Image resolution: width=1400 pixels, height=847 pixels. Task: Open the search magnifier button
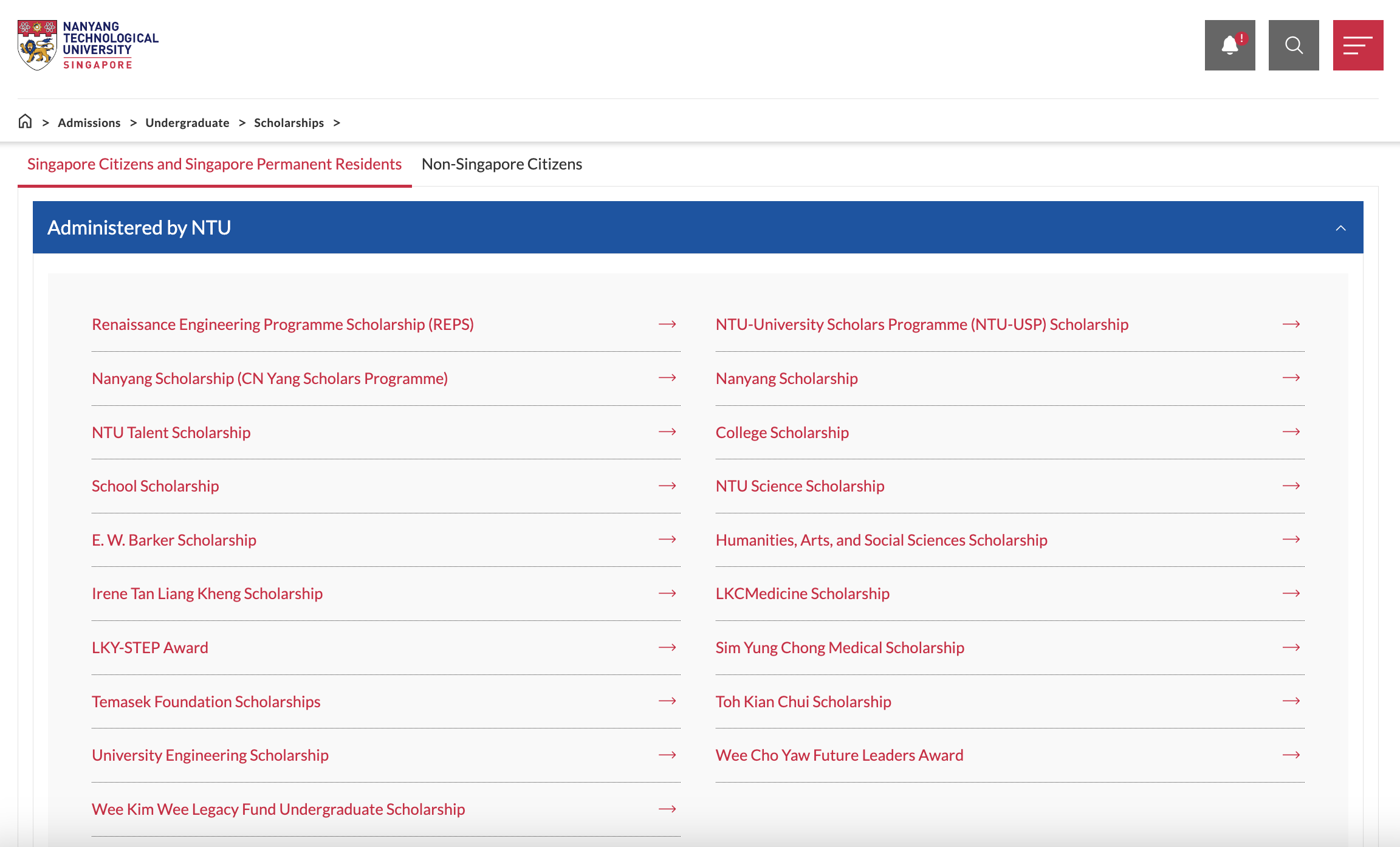tap(1294, 45)
